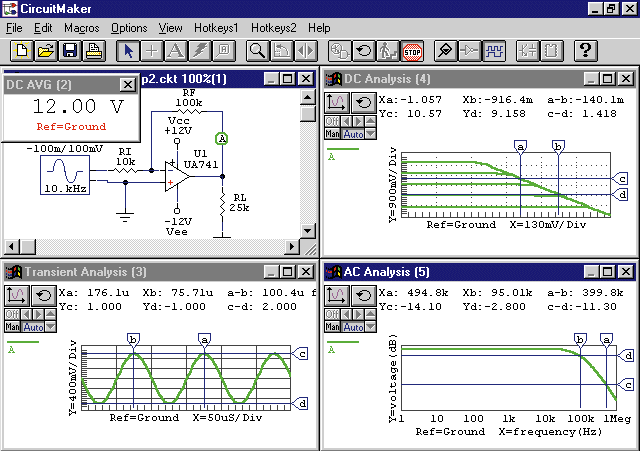The width and height of the screenshot is (640, 451).
Task: Click cursor 'b' marker in Transient Analysis
Action: point(133,340)
